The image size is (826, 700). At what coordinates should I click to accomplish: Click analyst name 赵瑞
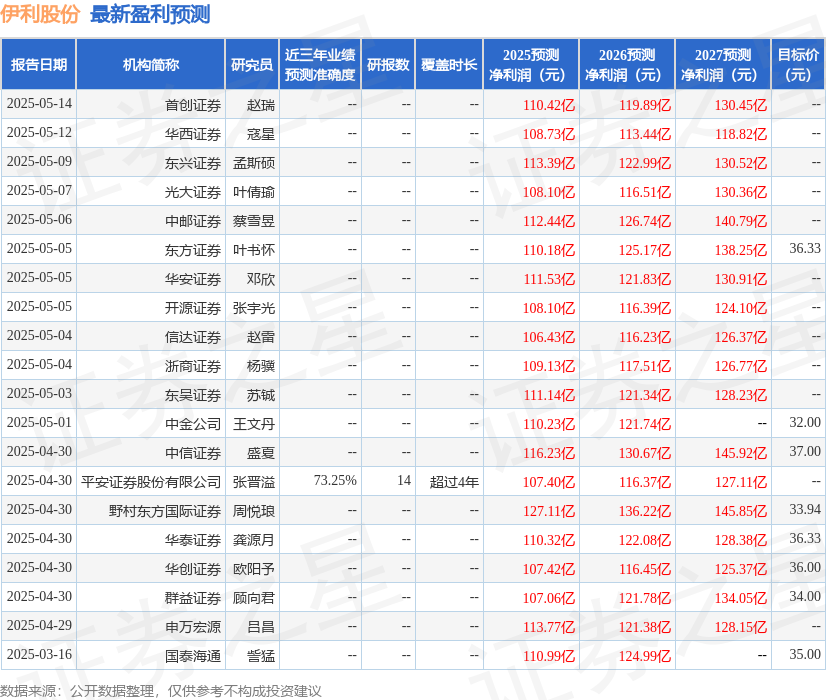[261, 105]
